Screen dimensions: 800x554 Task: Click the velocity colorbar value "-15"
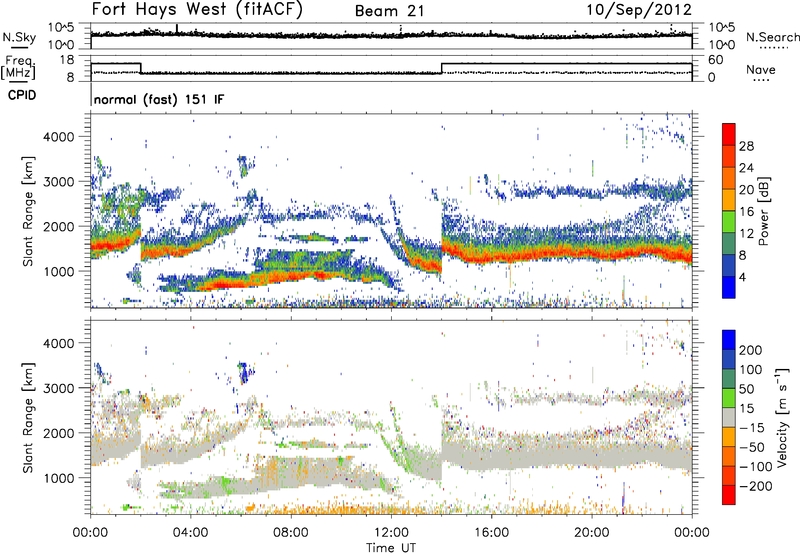point(752,427)
